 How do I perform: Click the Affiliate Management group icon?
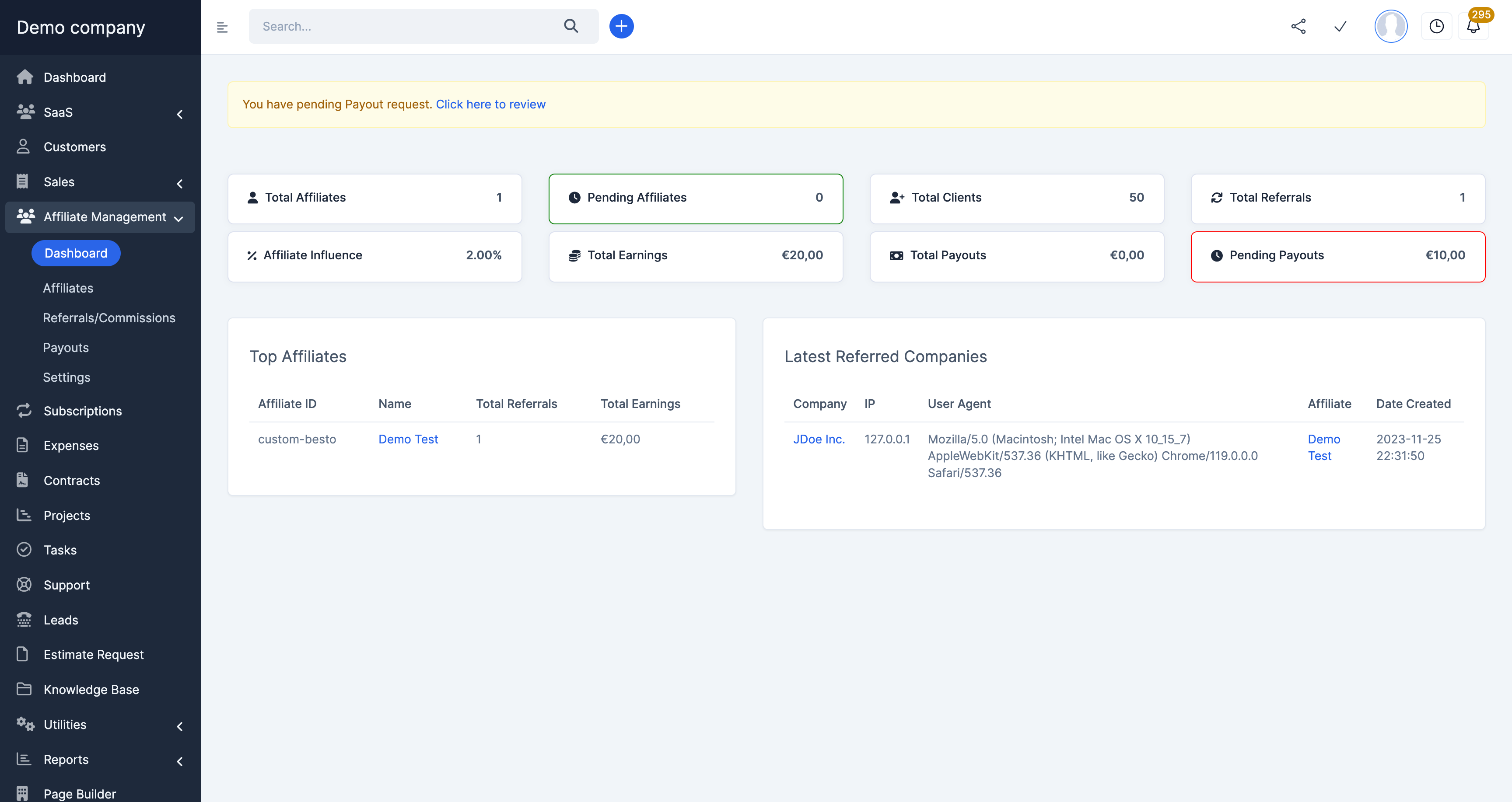25,216
